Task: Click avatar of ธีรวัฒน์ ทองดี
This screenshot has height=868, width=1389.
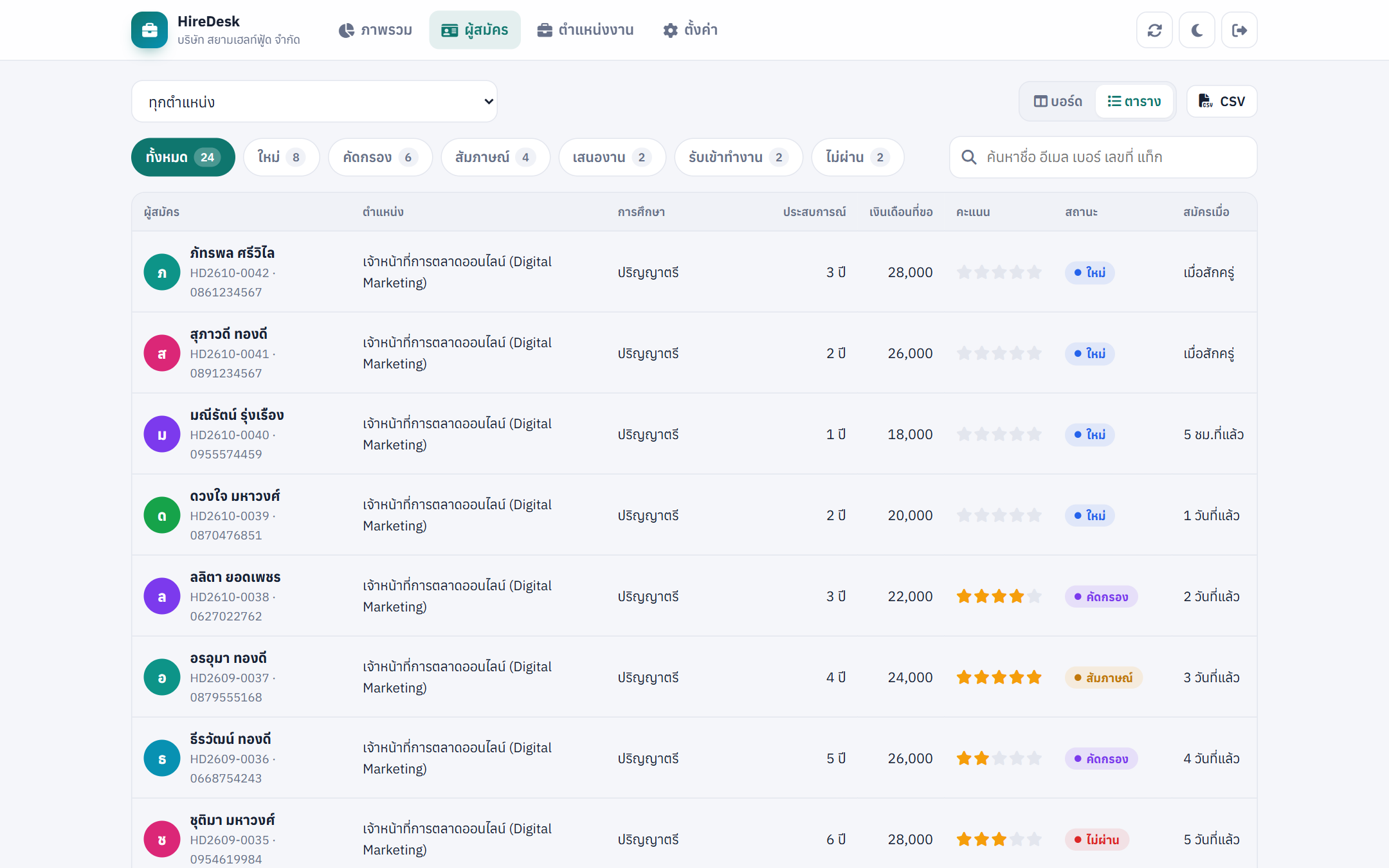Action: click(x=161, y=758)
